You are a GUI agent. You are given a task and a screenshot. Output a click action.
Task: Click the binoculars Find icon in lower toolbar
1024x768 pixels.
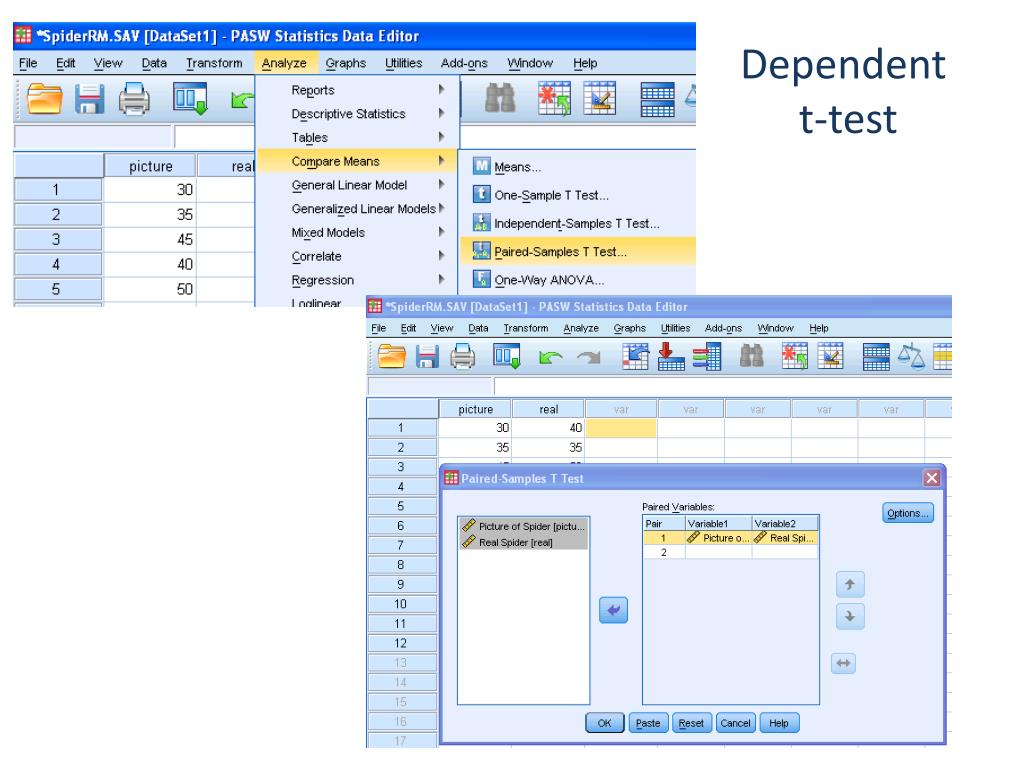tap(752, 357)
